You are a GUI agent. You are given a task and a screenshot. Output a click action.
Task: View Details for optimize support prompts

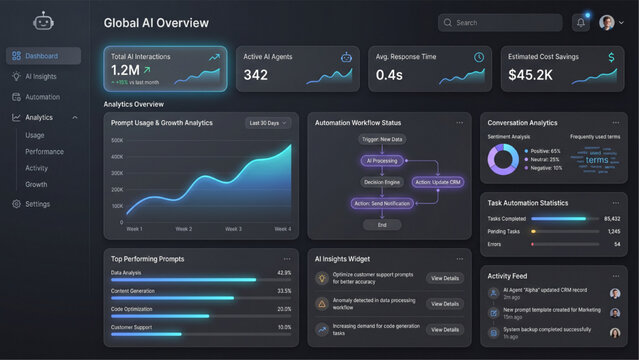tap(445, 278)
